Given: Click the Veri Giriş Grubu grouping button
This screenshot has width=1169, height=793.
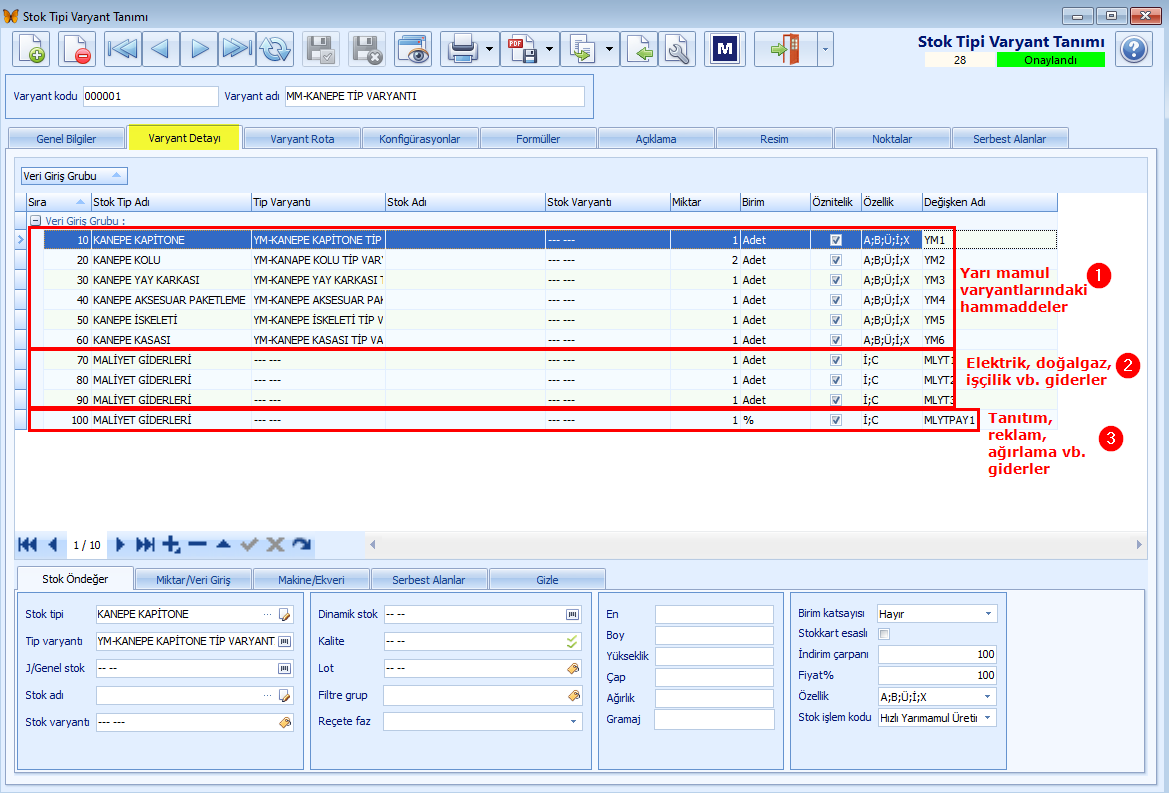Looking at the screenshot, I should (74, 176).
